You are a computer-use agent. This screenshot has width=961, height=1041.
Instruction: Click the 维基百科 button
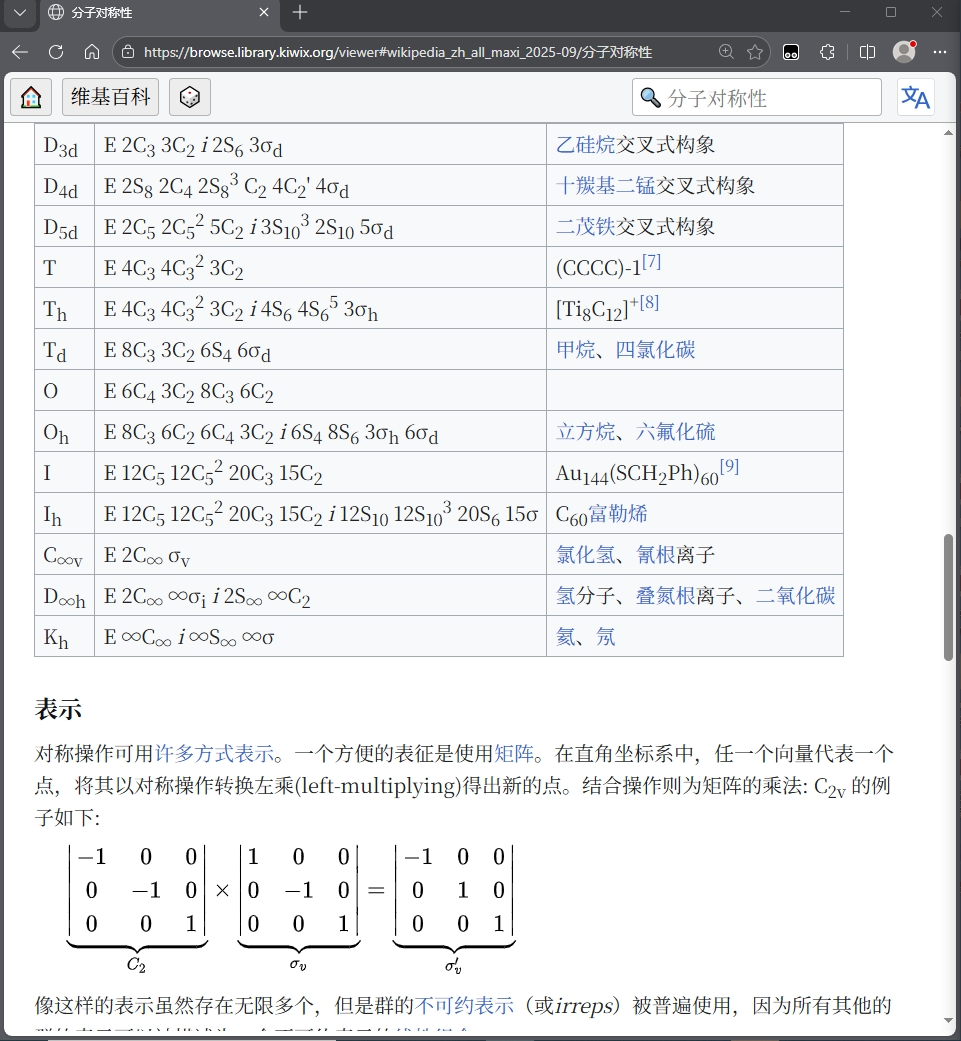click(x=110, y=97)
